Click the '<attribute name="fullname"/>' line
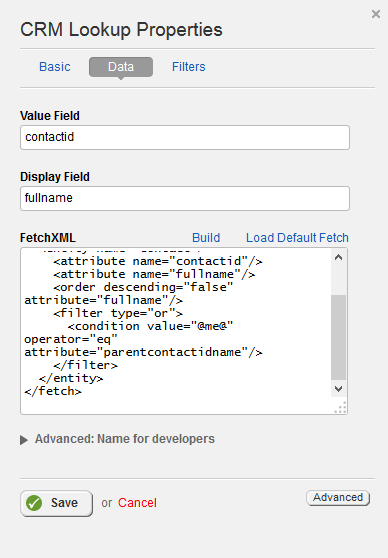Viewport: 388px width, 558px height. 154,274
